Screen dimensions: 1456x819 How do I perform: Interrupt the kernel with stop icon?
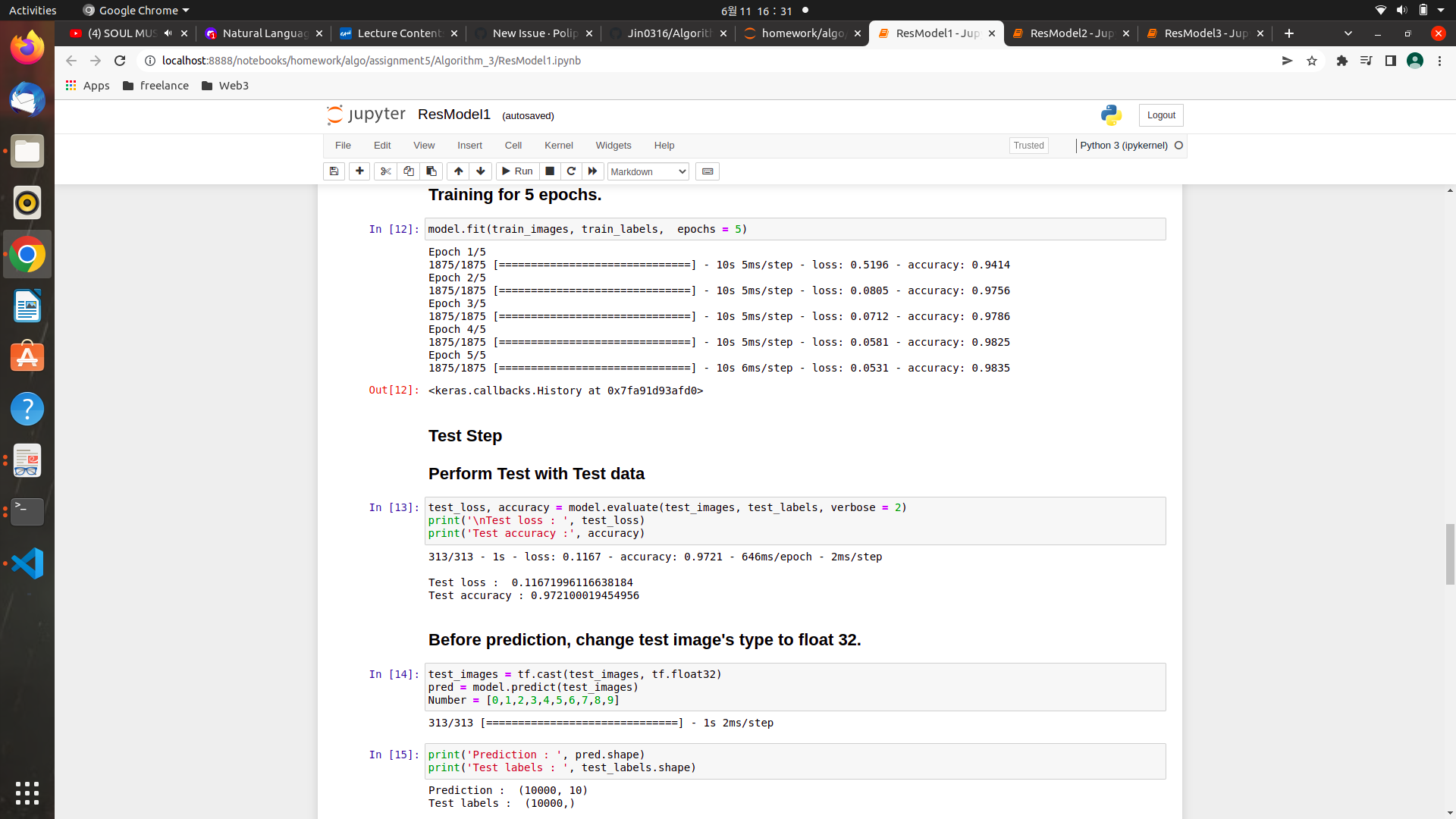(x=550, y=171)
